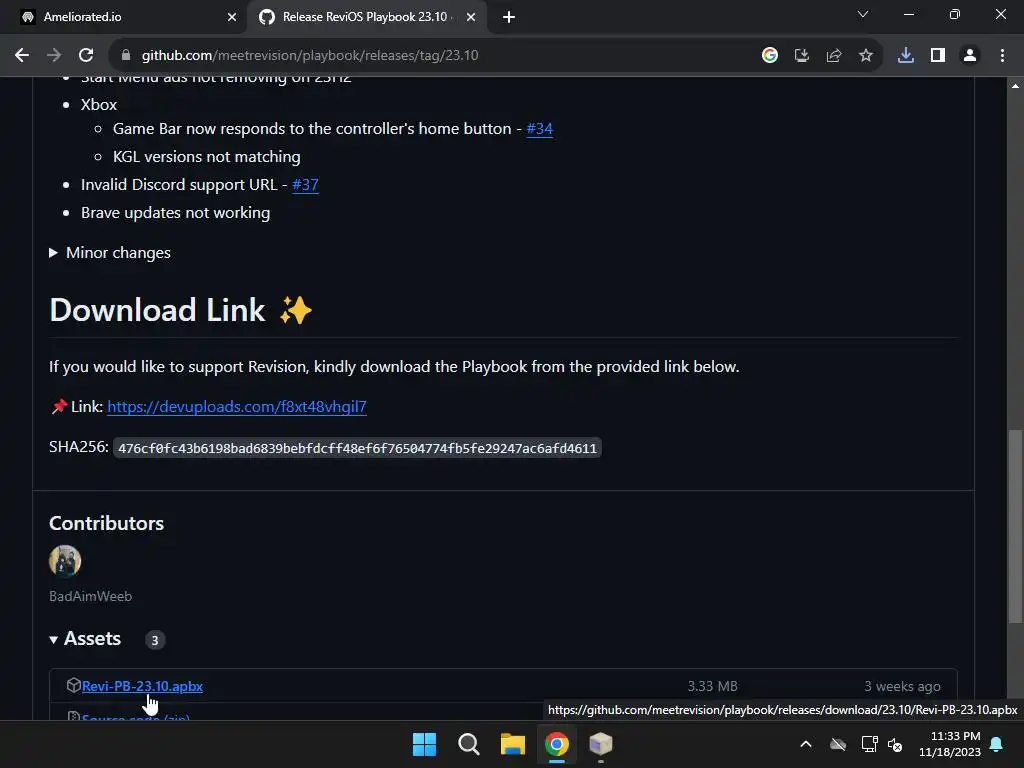Click the package icon beside Revi-PB-23.10.apbx
The width and height of the screenshot is (1024, 768).
click(x=73, y=685)
